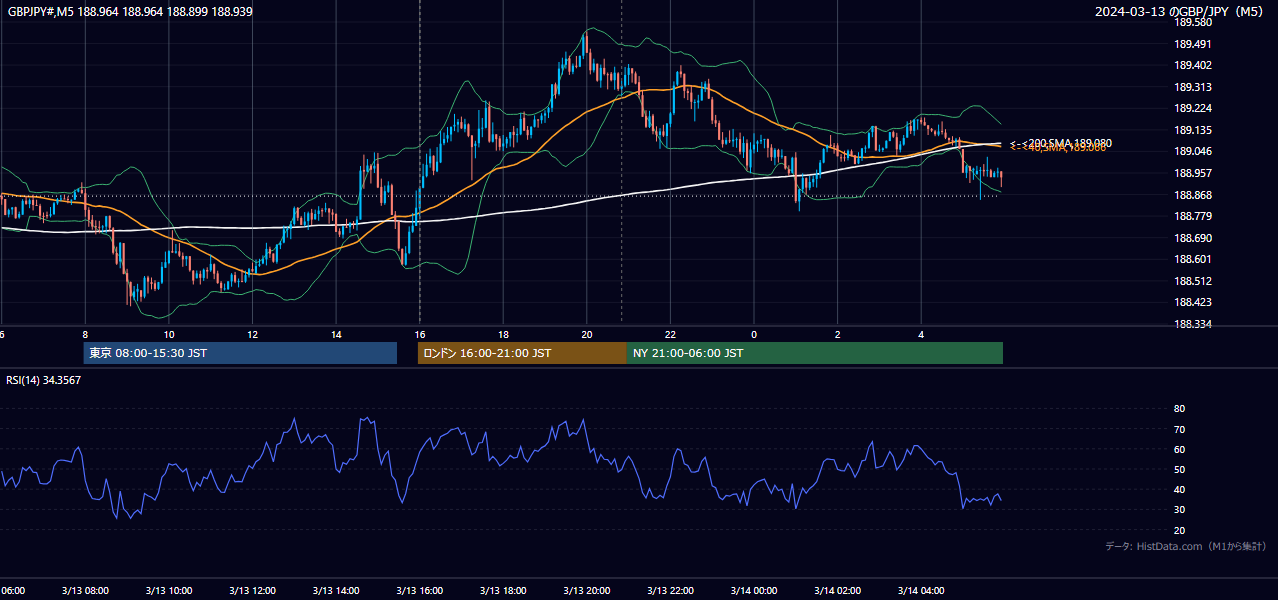Click price level 189.580 on price axis
This screenshot has width=1278, height=600.
[1193, 22]
